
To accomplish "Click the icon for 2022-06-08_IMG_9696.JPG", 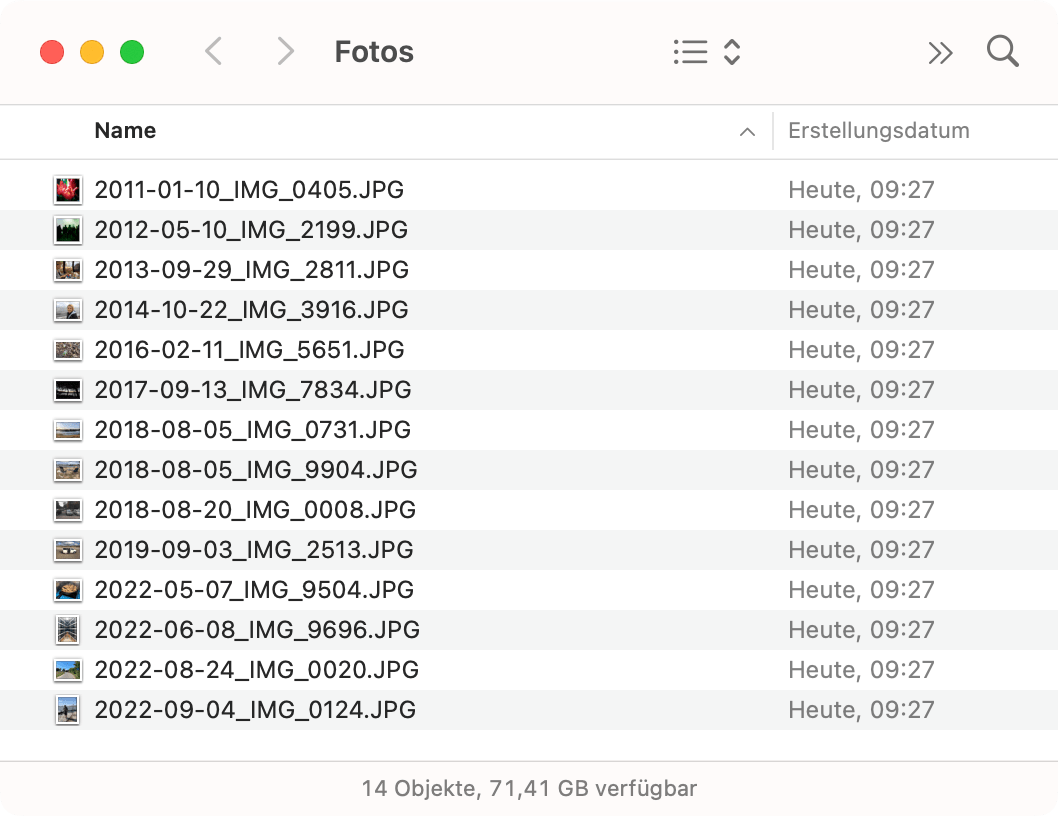I will (67, 630).
